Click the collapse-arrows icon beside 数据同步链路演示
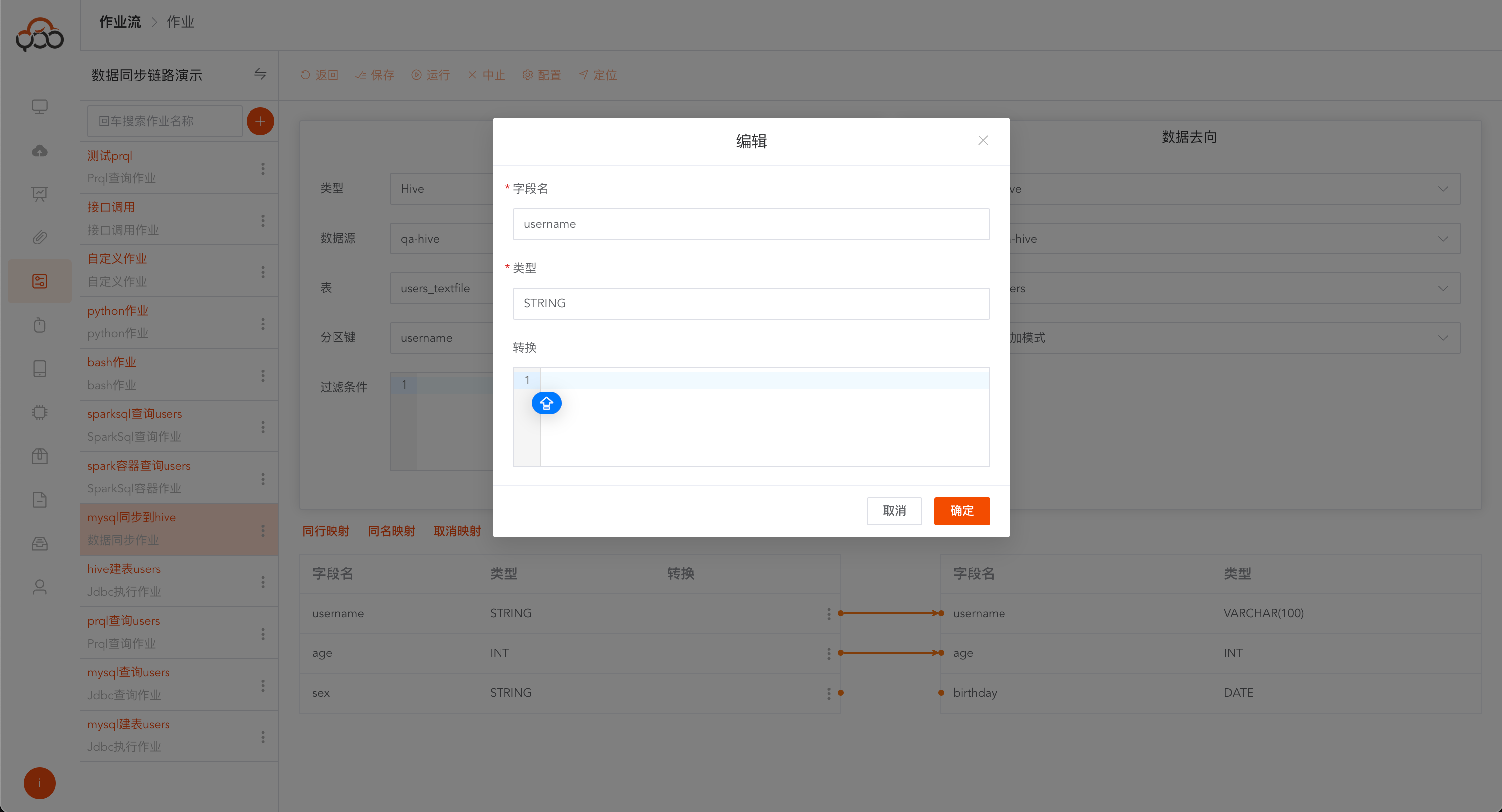 [x=260, y=74]
